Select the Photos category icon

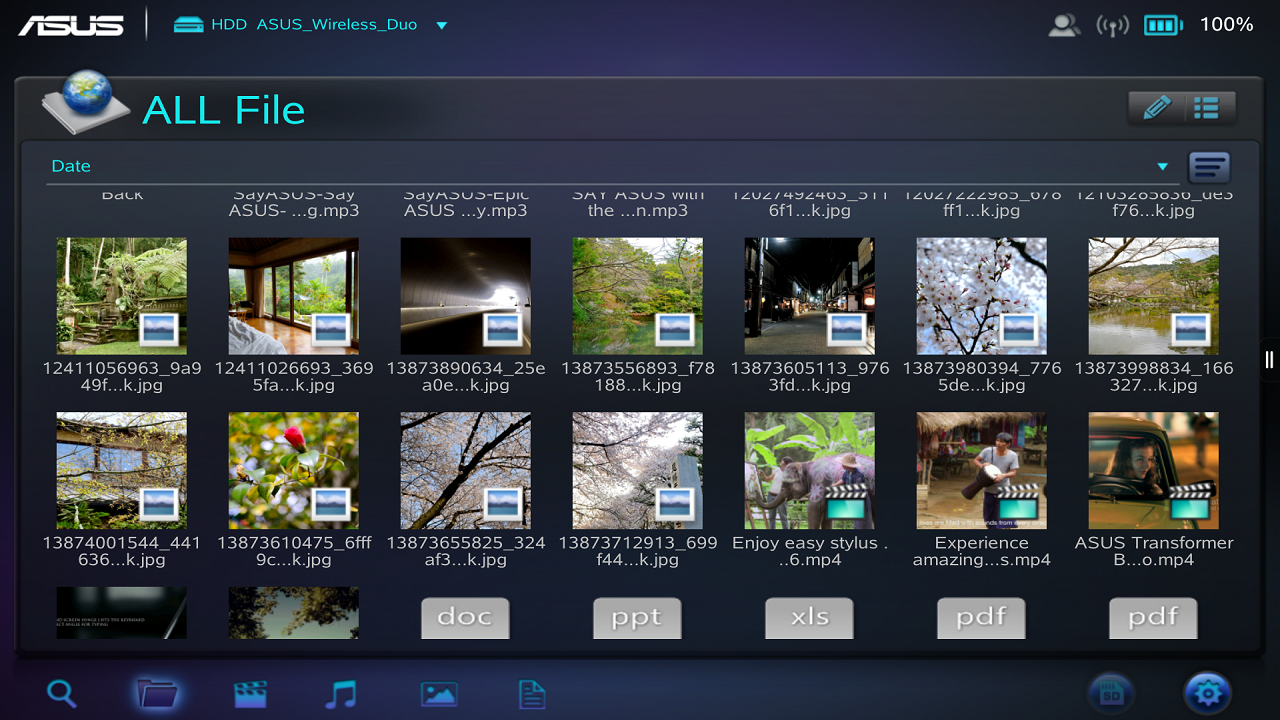[439, 692]
